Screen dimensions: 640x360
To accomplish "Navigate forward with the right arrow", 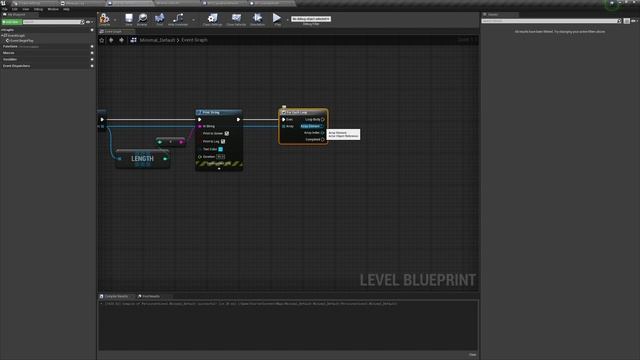I will click(122, 40).
